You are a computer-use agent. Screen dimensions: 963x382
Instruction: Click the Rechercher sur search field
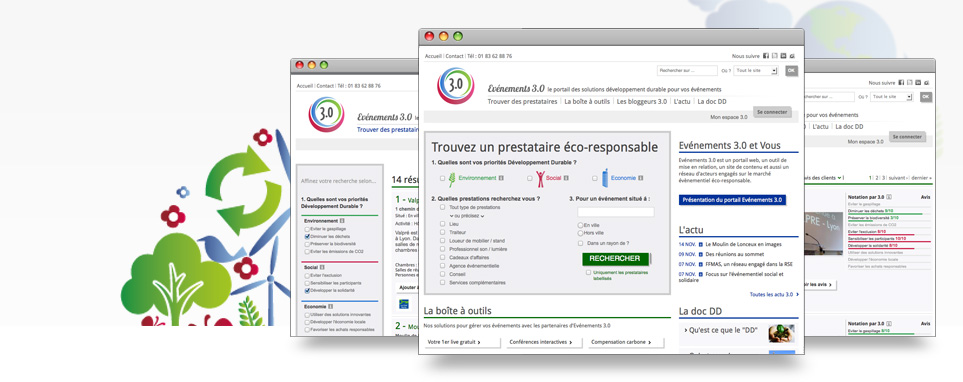[x=687, y=71]
